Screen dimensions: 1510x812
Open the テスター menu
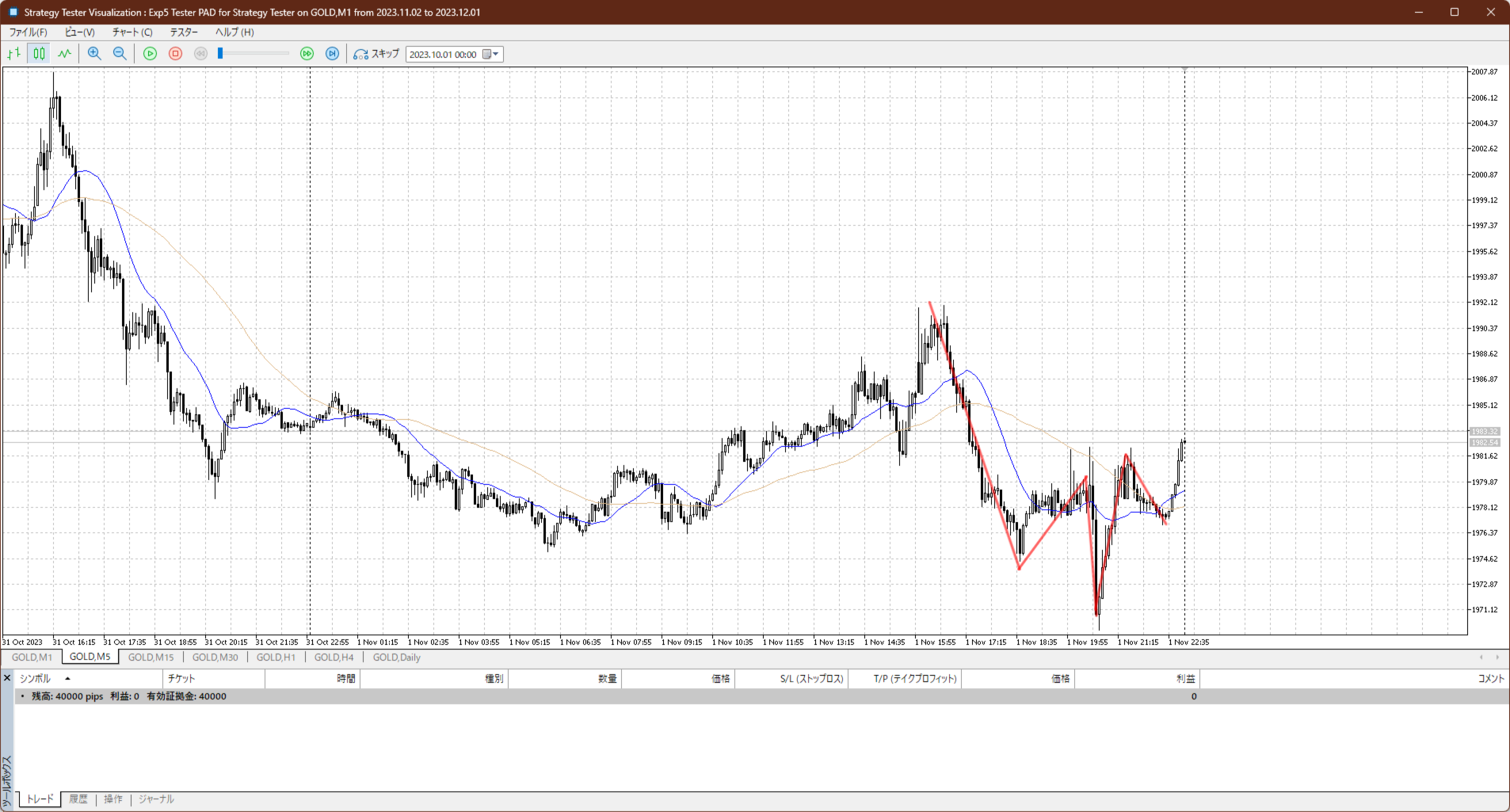(184, 32)
